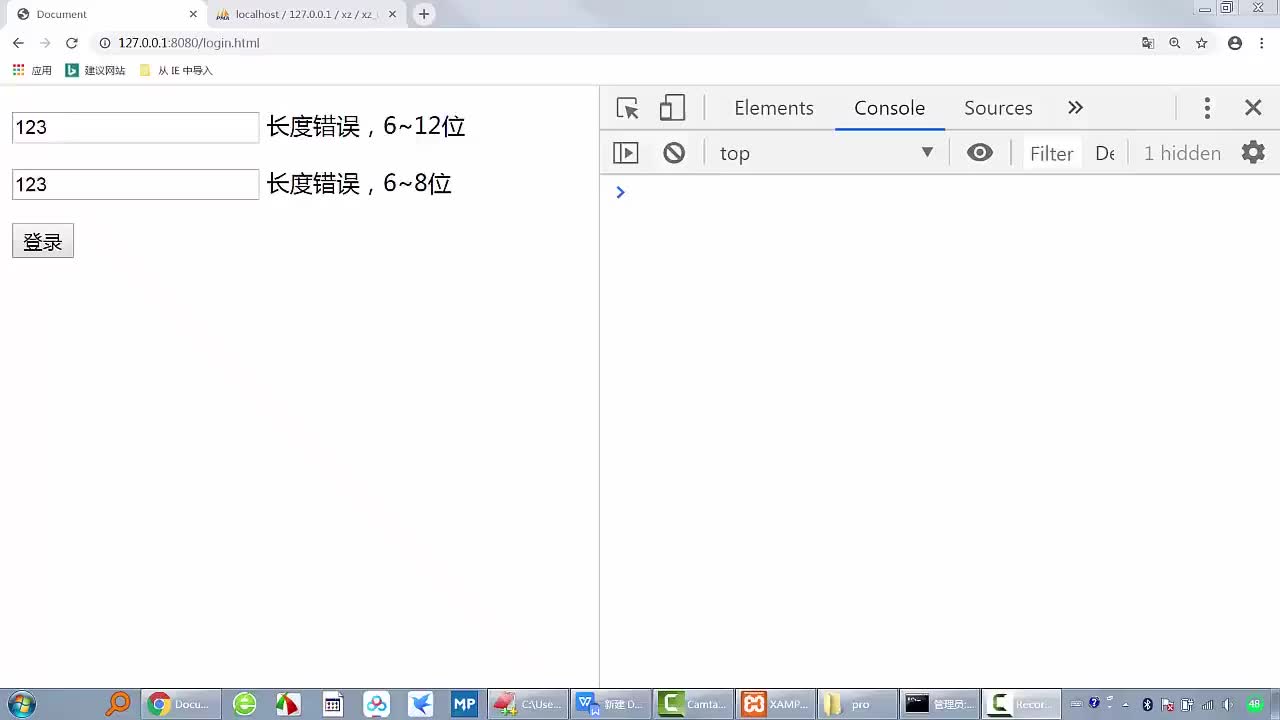The height and width of the screenshot is (720, 1280).
Task: Open the Sources tab
Action: click(998, 108)
